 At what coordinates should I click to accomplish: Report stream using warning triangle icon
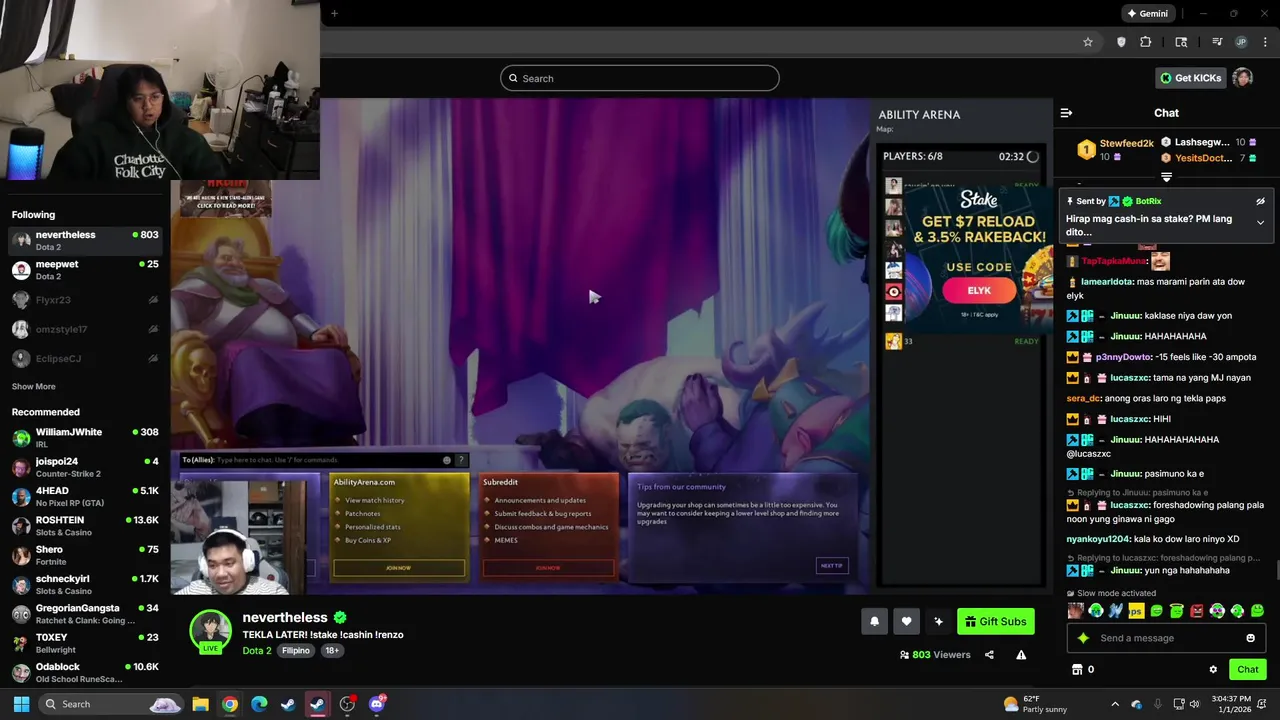coord(1021,655)
